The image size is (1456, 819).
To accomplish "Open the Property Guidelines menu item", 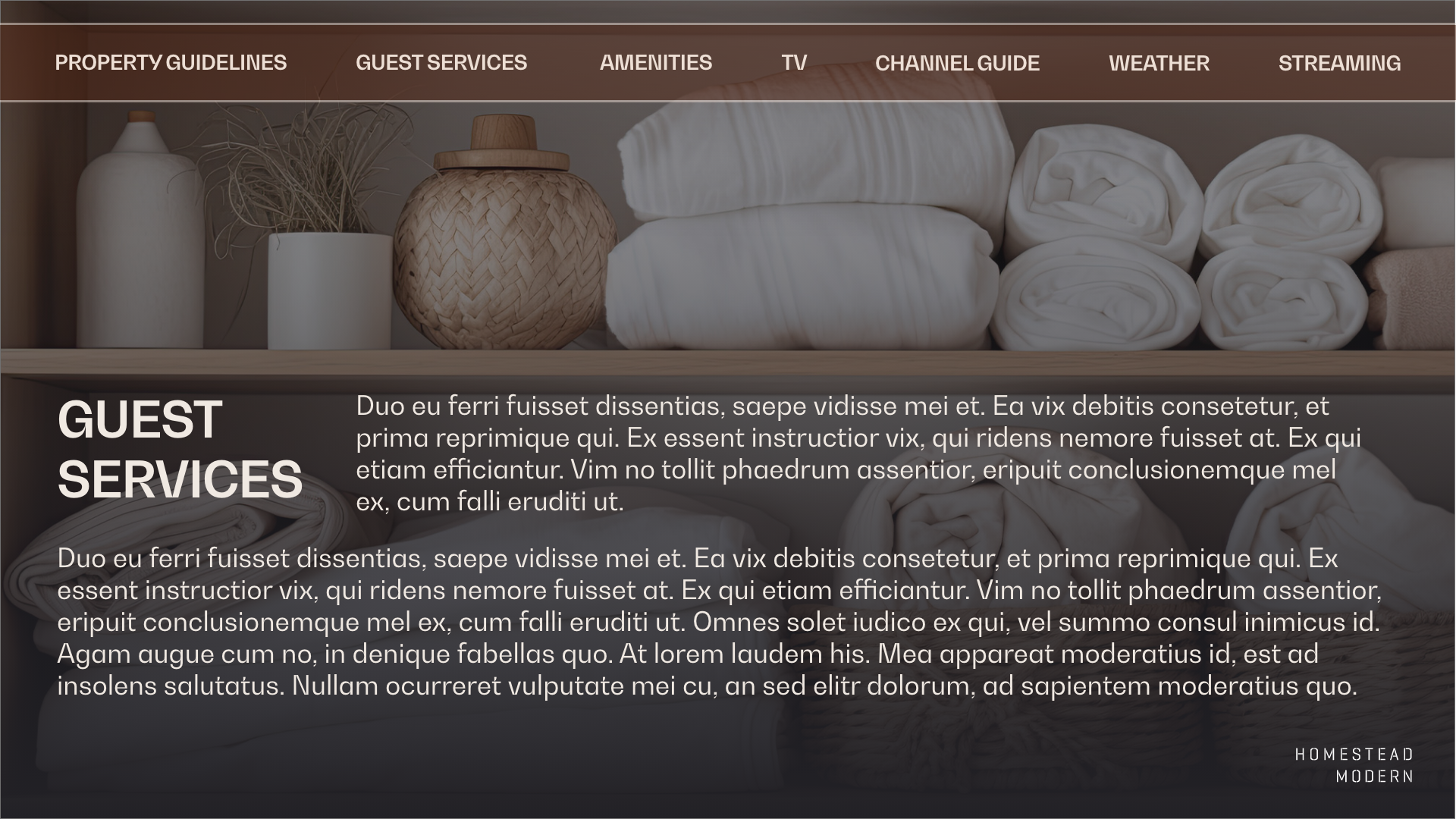I will tap(171, 63).
